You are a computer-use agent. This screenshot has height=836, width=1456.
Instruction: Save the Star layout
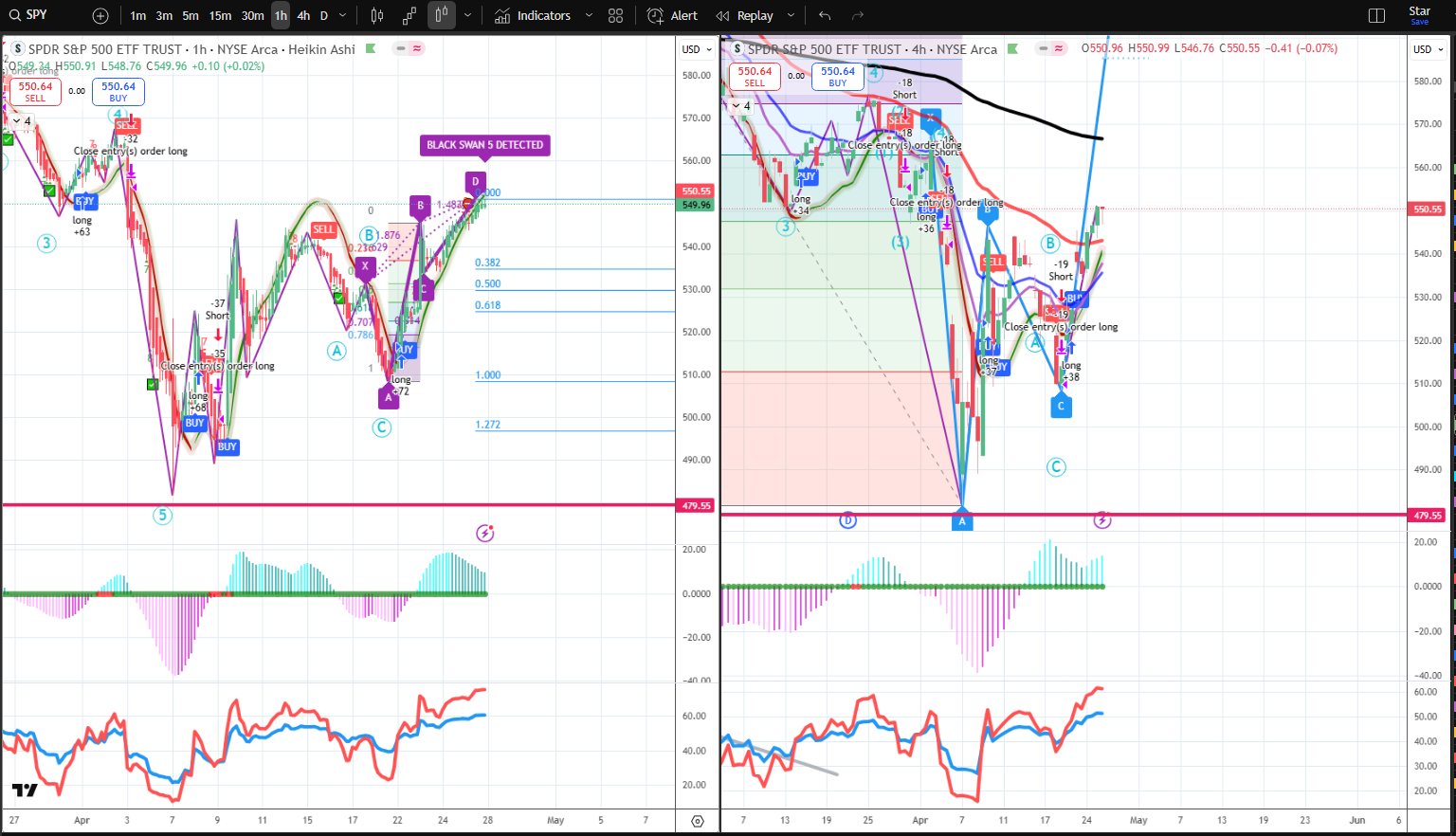click(1420, 15)
